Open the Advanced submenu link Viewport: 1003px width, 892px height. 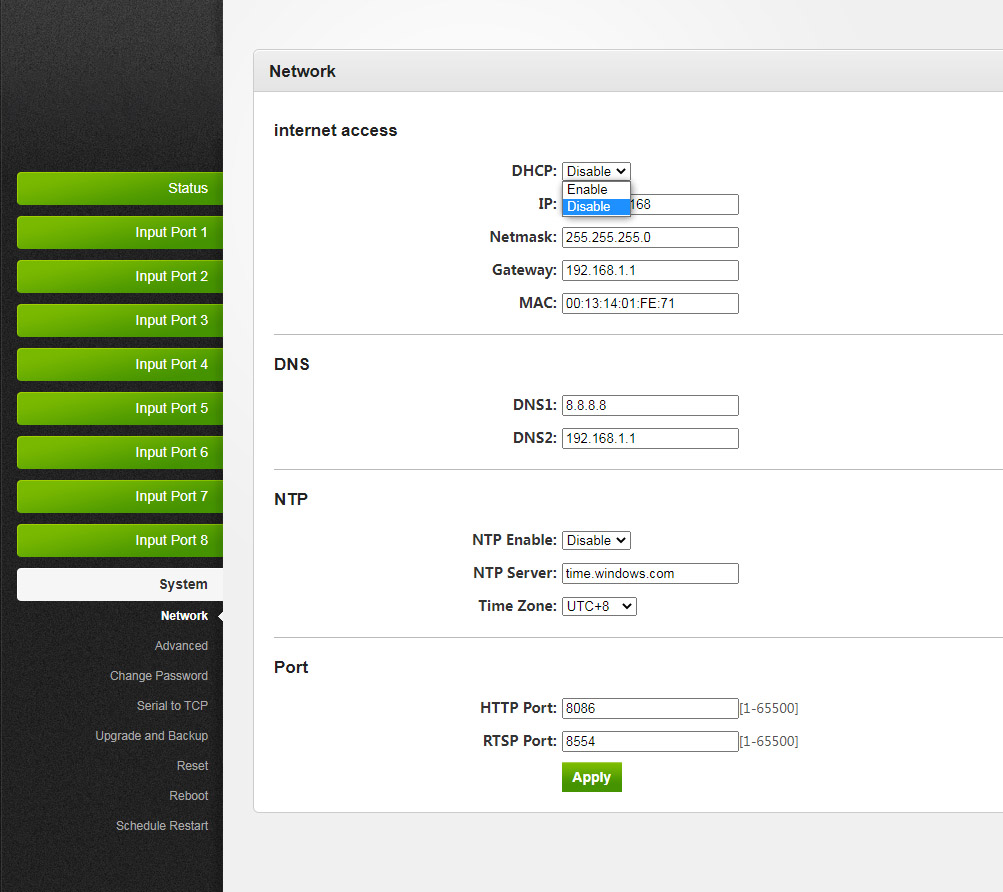coord(181,646)
